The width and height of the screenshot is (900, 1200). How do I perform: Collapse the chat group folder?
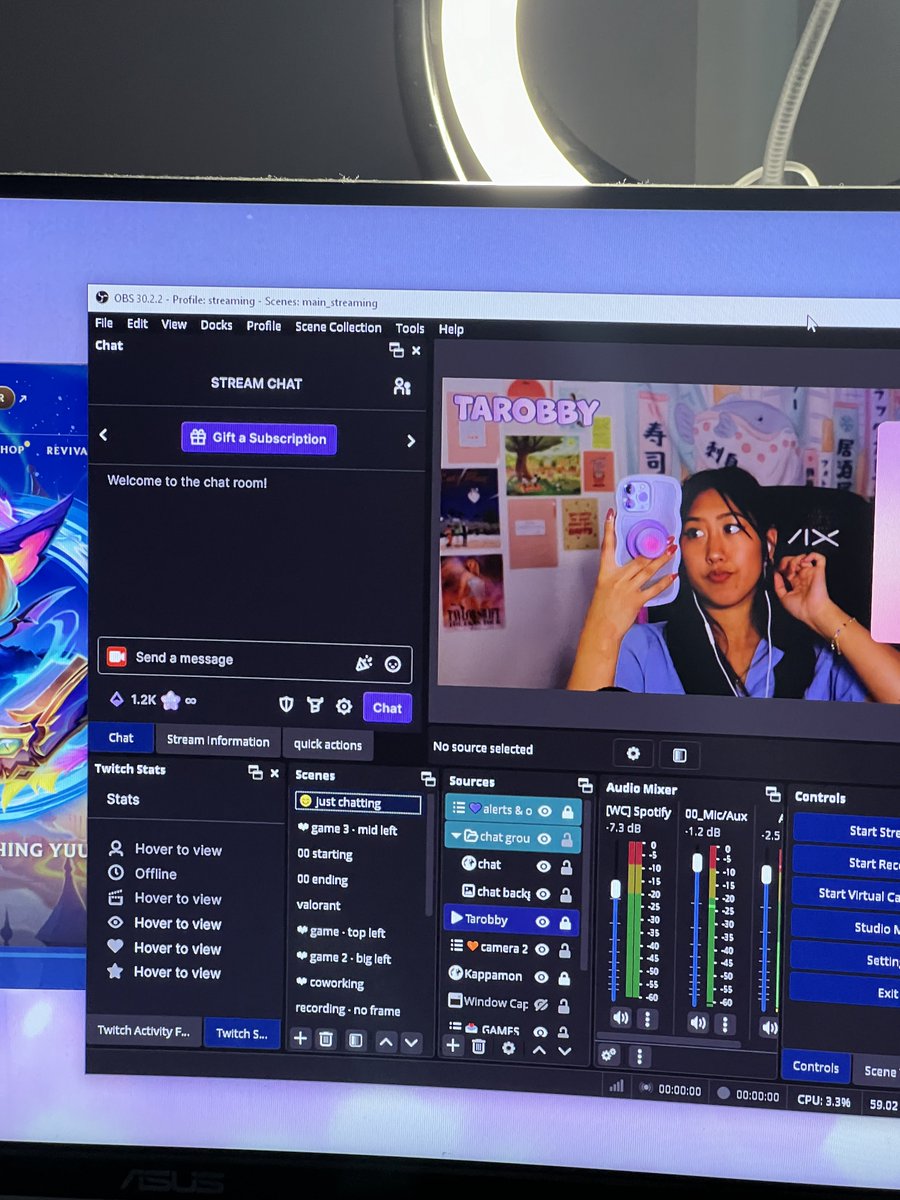coord(457,836)
